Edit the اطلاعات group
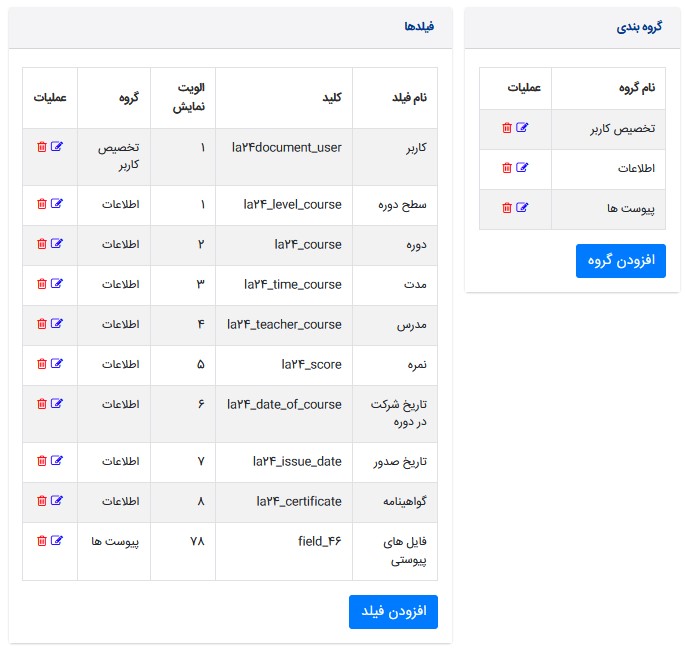This screenshot has width=686, height=664. [522, 168]
